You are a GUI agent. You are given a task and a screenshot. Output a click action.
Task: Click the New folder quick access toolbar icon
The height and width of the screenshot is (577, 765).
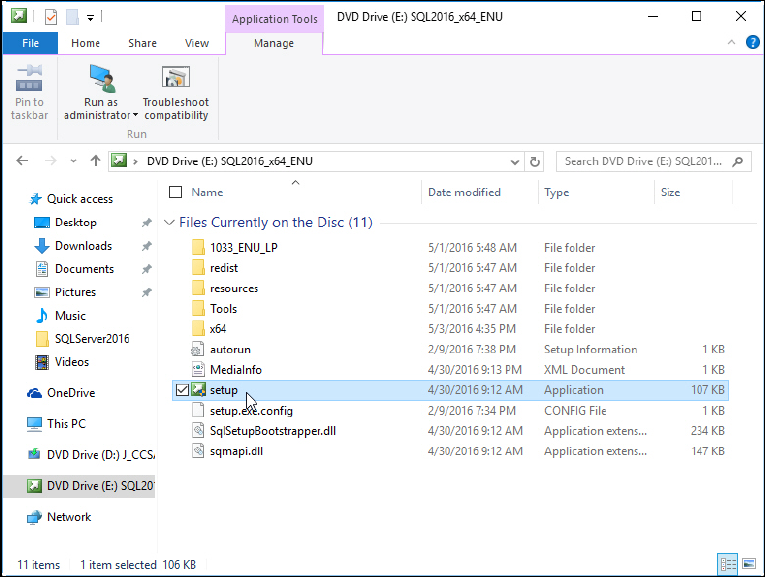click(x=72, y=17)
